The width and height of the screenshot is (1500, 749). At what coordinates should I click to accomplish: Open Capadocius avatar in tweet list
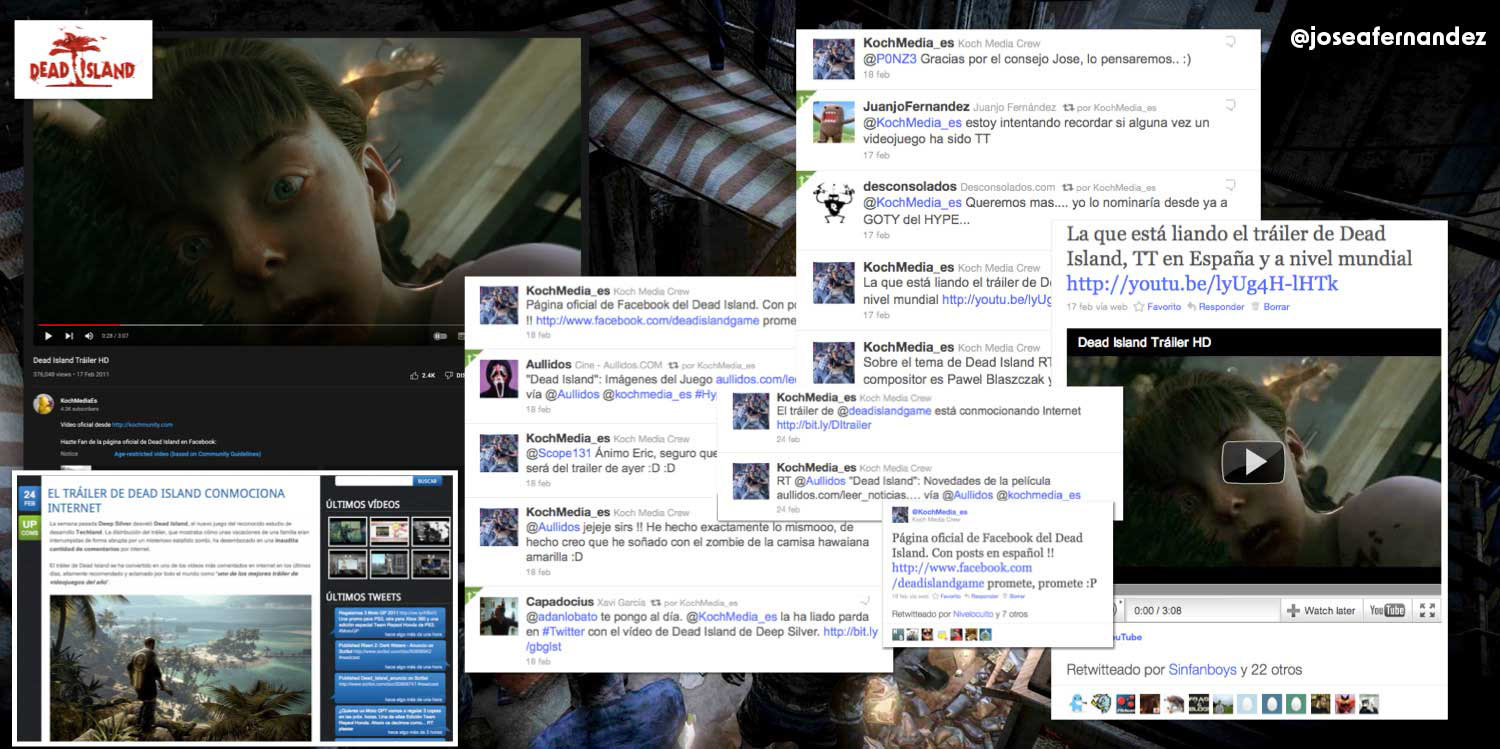(x=499, y=616)
